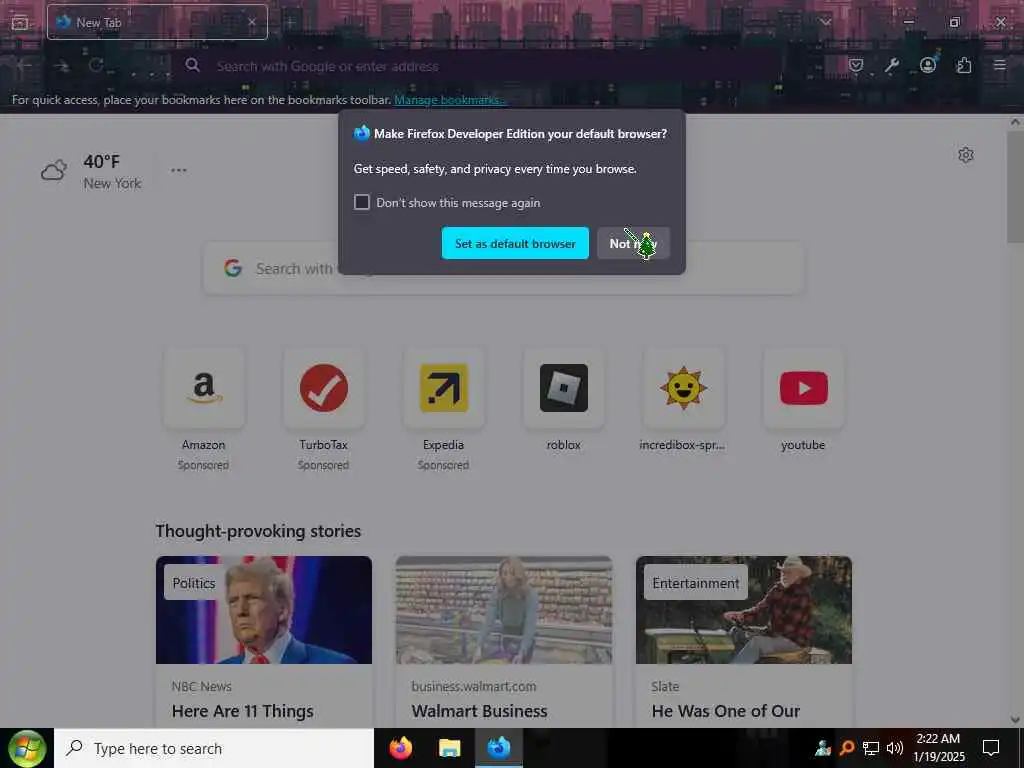Open the Firefox account profile icon
The width and height of the screenshot is (1024, 768).
point(927,65)
